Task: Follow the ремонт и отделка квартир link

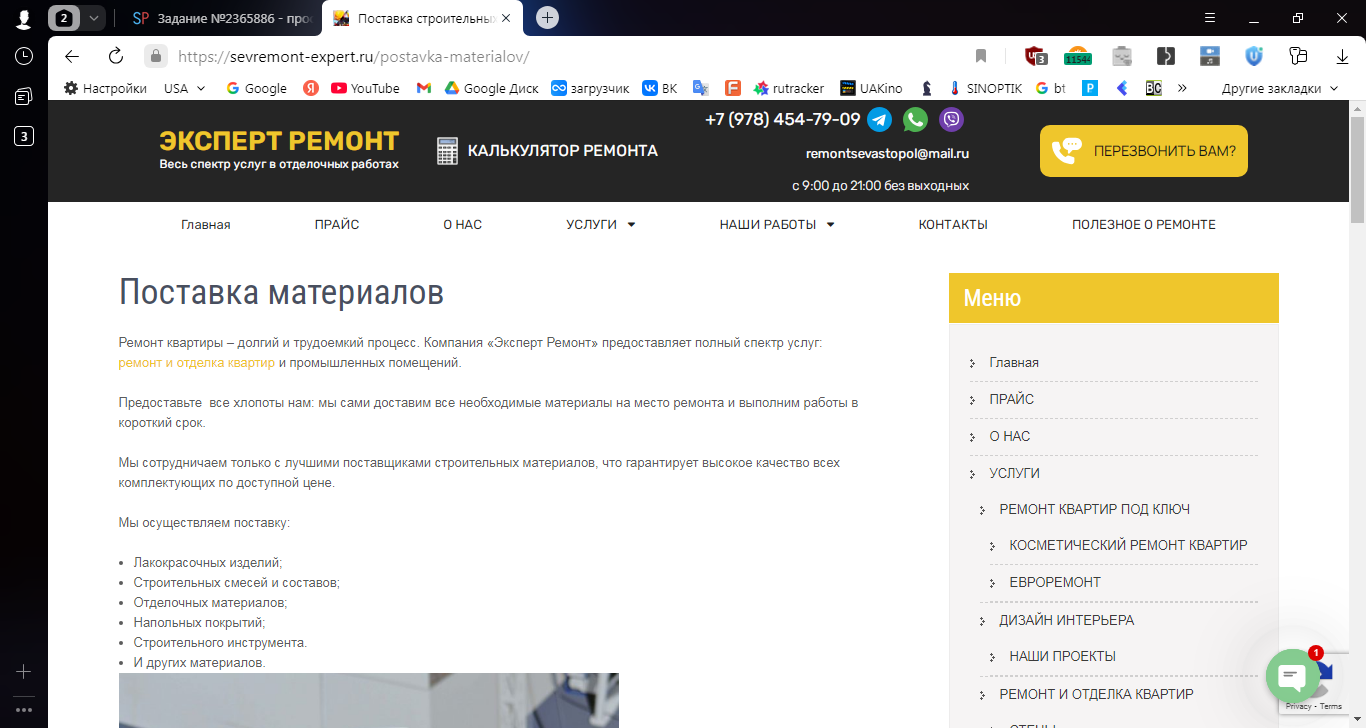Action: tap(197, 362)
